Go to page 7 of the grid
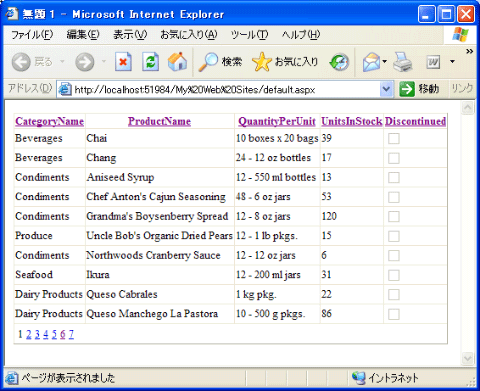 71,334
